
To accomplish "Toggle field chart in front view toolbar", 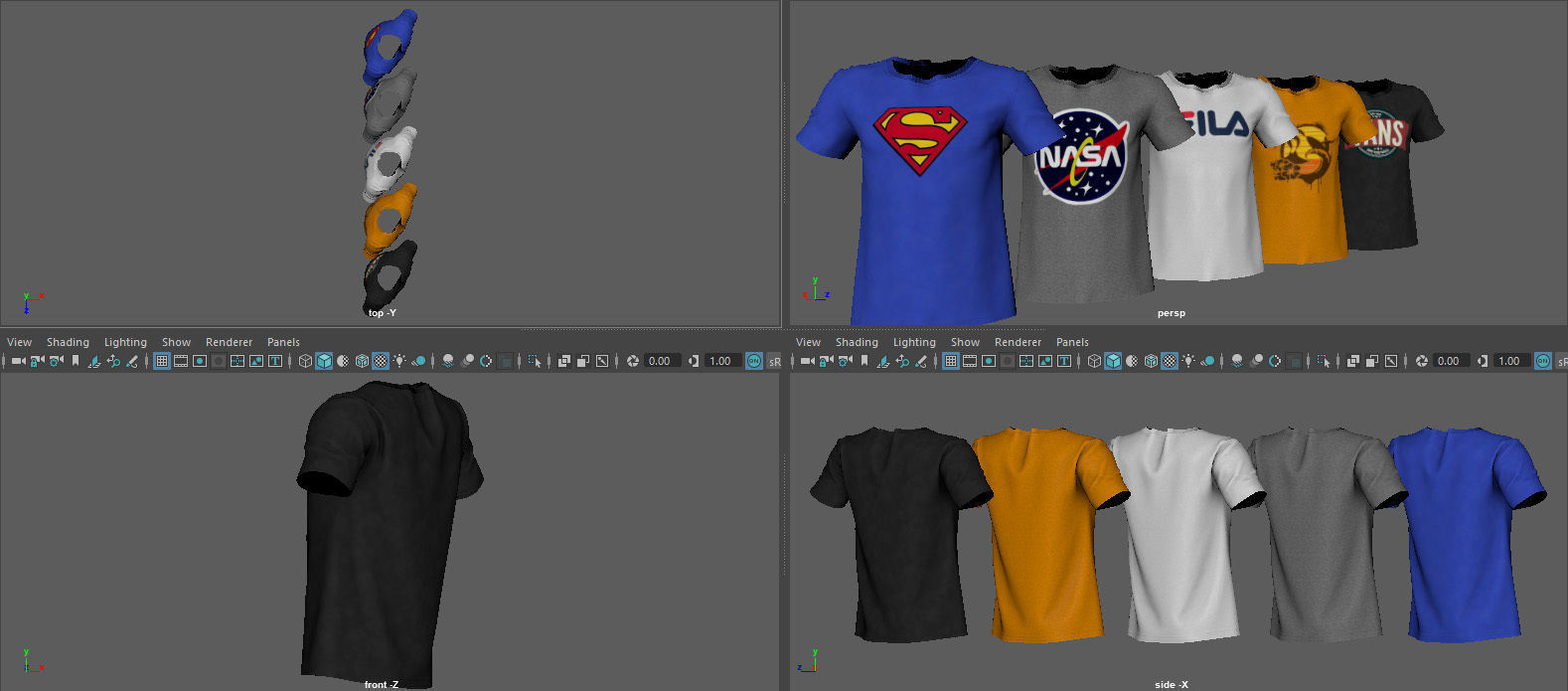I will (x=236, y=361).
